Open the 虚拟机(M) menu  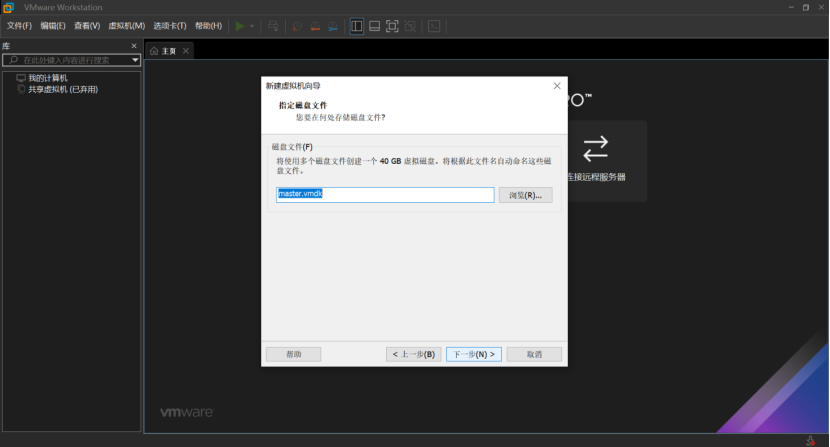coord(127,26)
